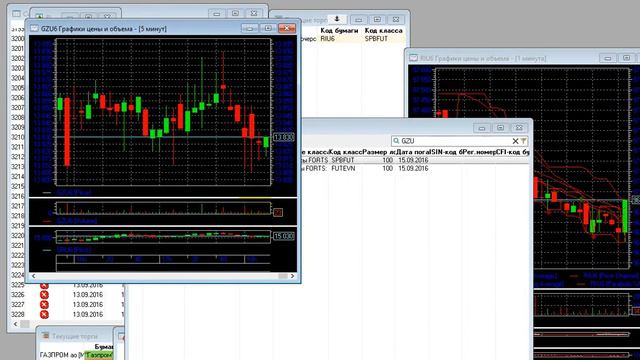The image size is (640, 360).
Task: Close the back orders table window
Action: (x=253, y=13)
